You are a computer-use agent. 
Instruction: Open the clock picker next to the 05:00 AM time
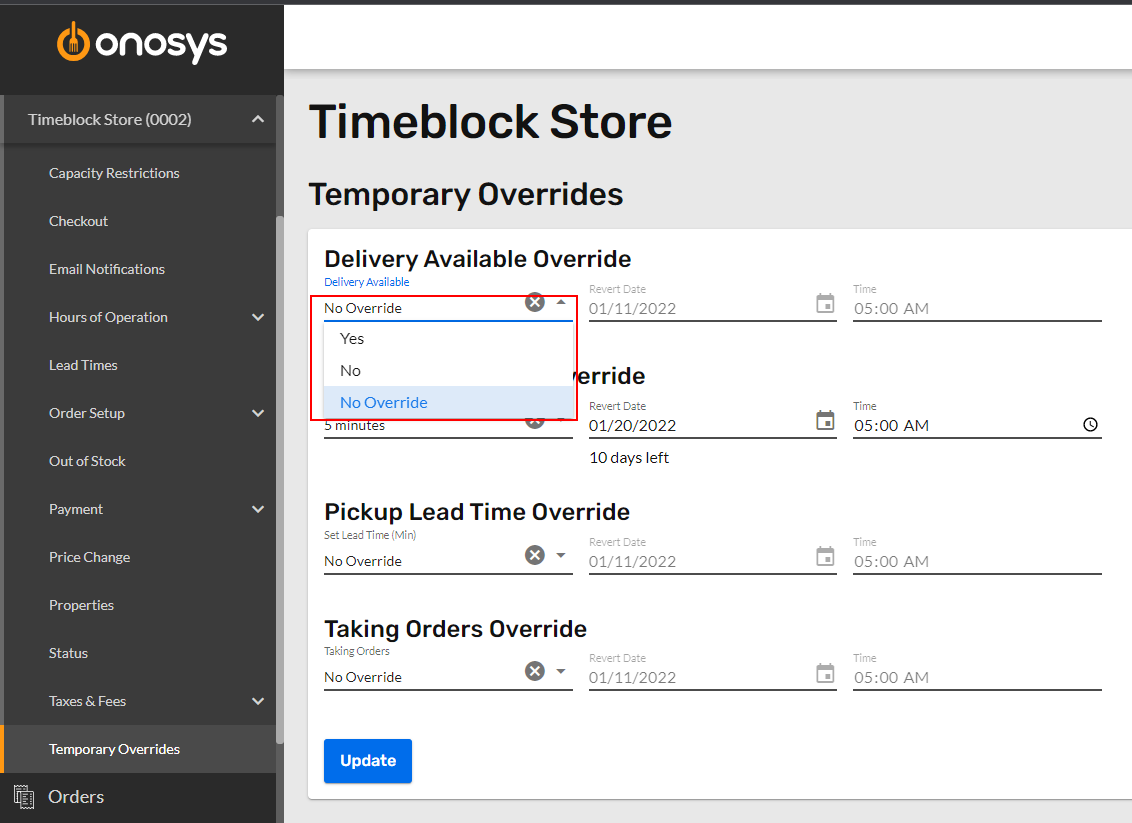pos(1090,424)
